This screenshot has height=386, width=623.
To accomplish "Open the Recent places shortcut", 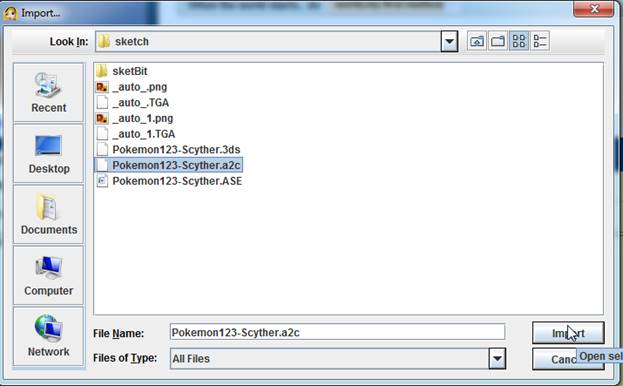I will click(48, 93).
